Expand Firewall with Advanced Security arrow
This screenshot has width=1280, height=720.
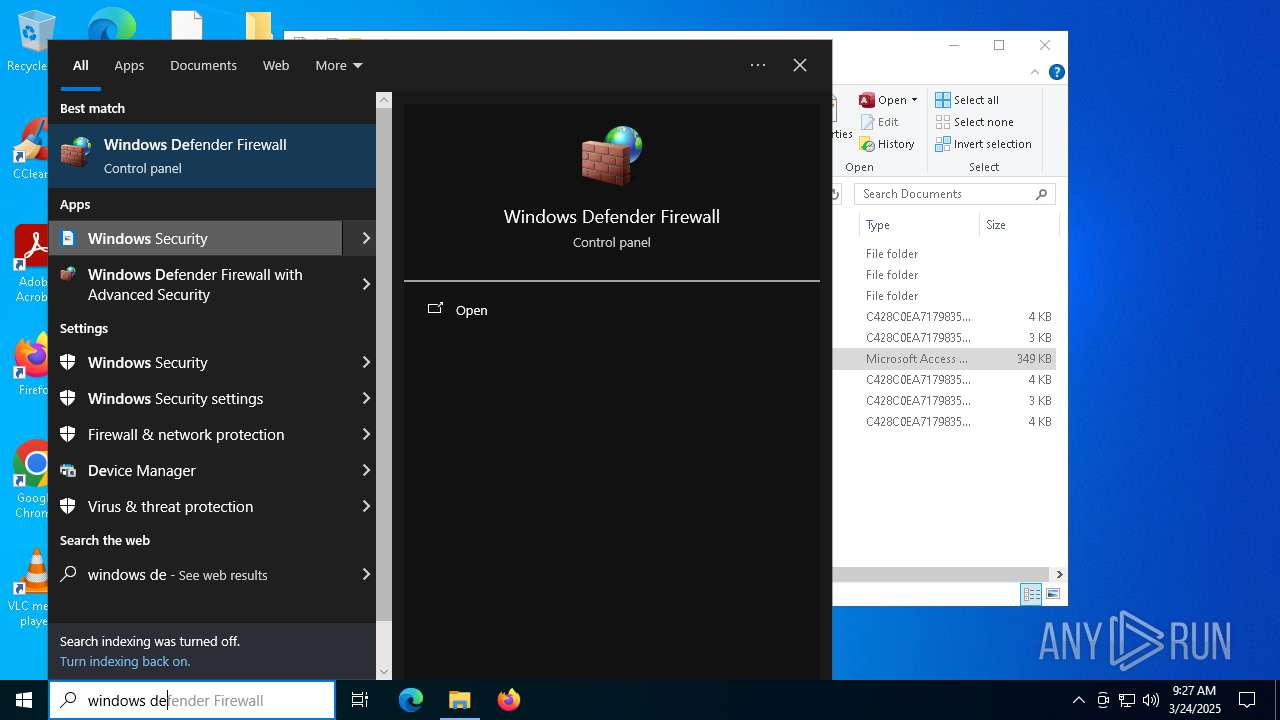click(x=366, y=284)
